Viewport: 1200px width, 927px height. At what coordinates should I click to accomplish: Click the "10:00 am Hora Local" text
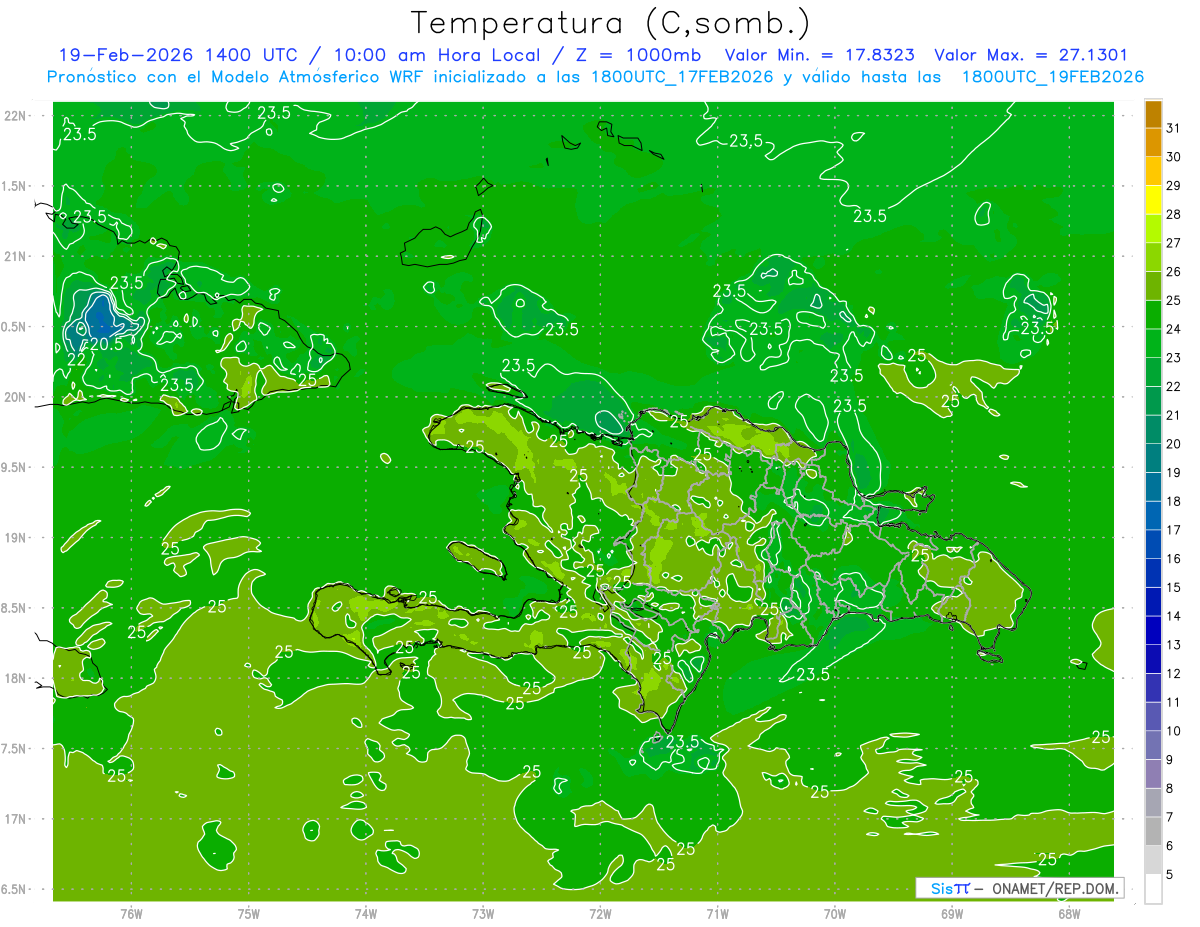(x=437, y=55)
